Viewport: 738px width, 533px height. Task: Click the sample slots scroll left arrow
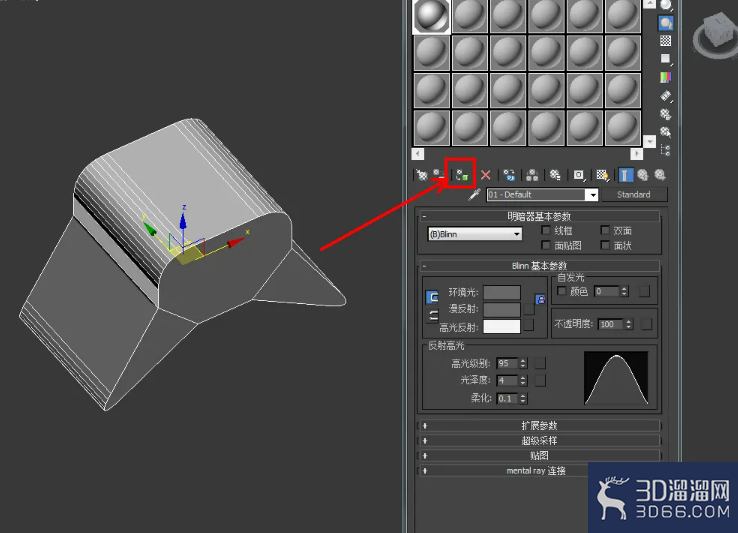(x=418, y=153)
